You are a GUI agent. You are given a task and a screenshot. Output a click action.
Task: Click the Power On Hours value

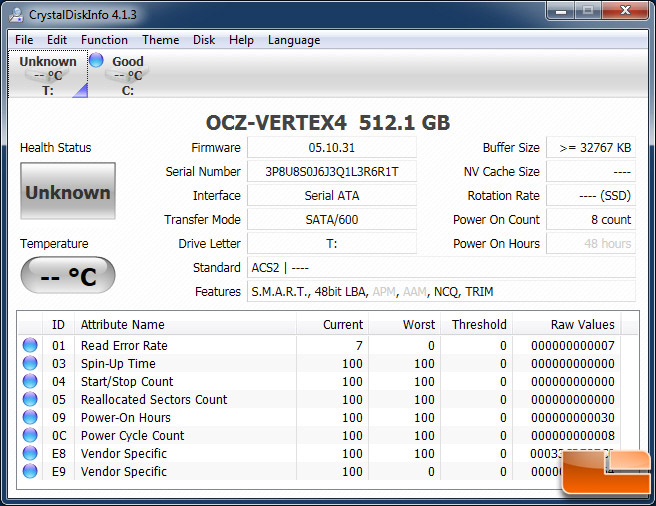coord(591,244)
